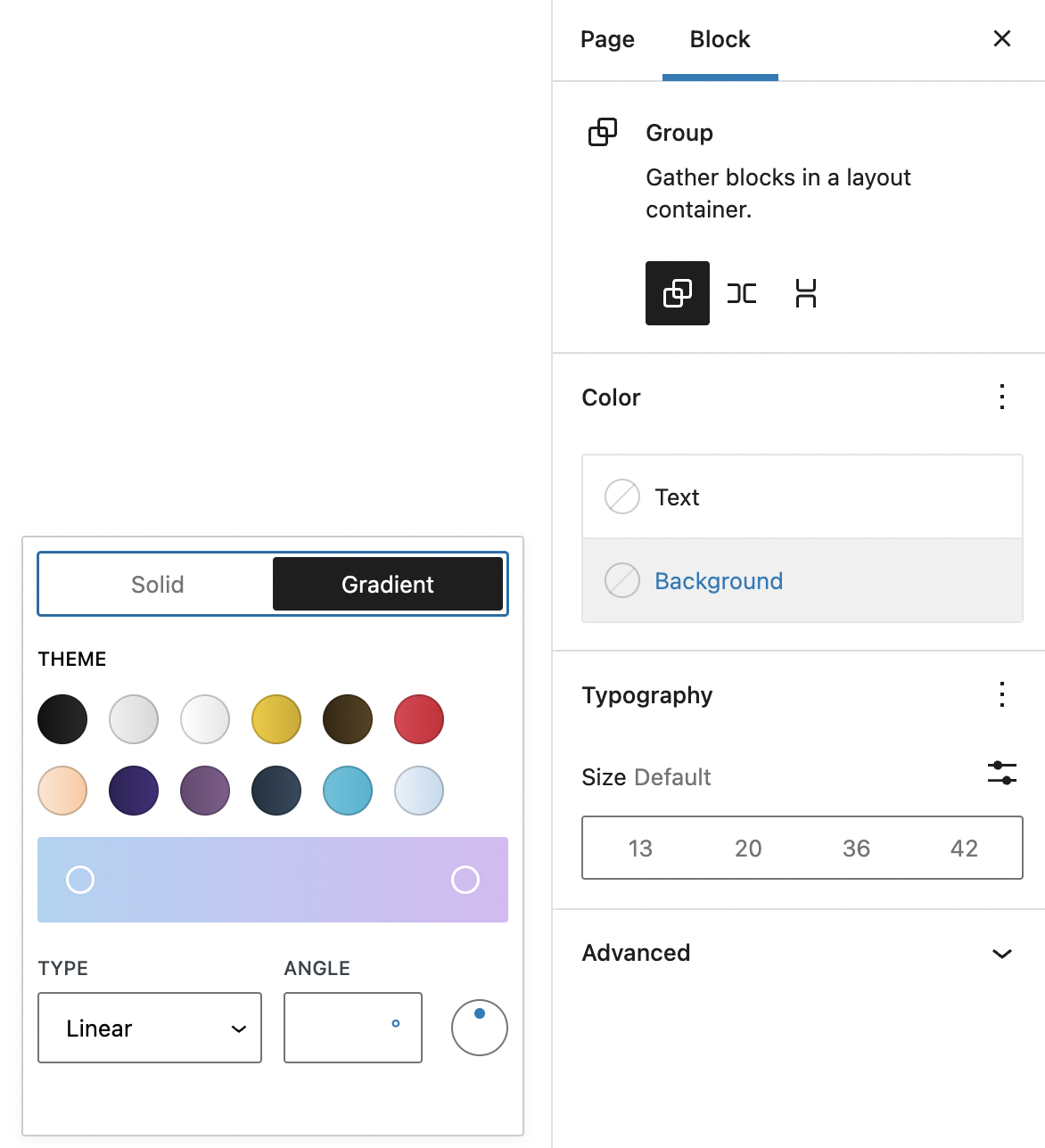Open the gradient Type dropdown
1045x1148 pixels.
click(x=149, y=1028)
